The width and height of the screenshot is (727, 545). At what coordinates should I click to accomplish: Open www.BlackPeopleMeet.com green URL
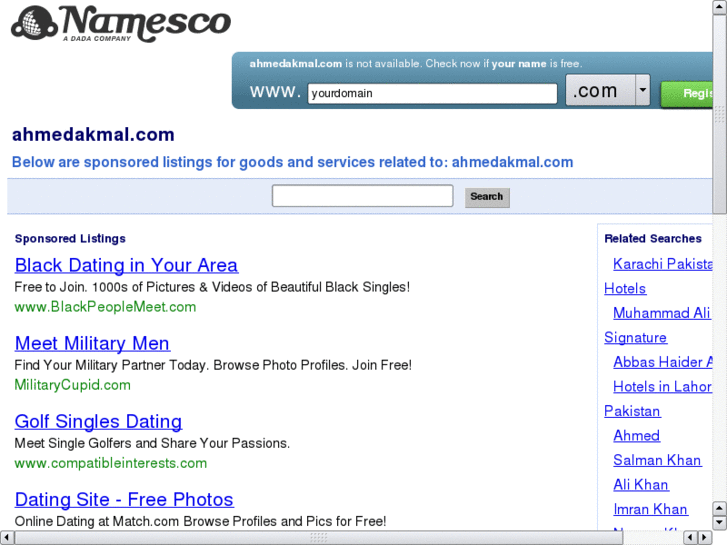coord(105,307)
